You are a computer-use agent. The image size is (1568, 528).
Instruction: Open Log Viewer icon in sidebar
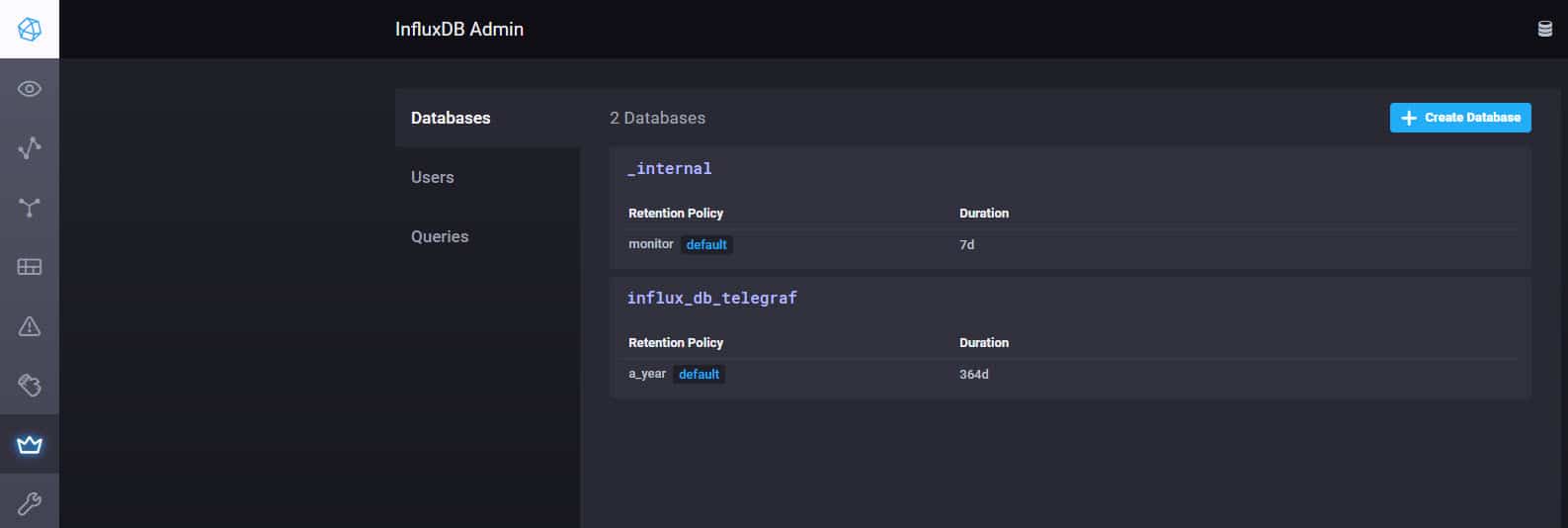30,386
